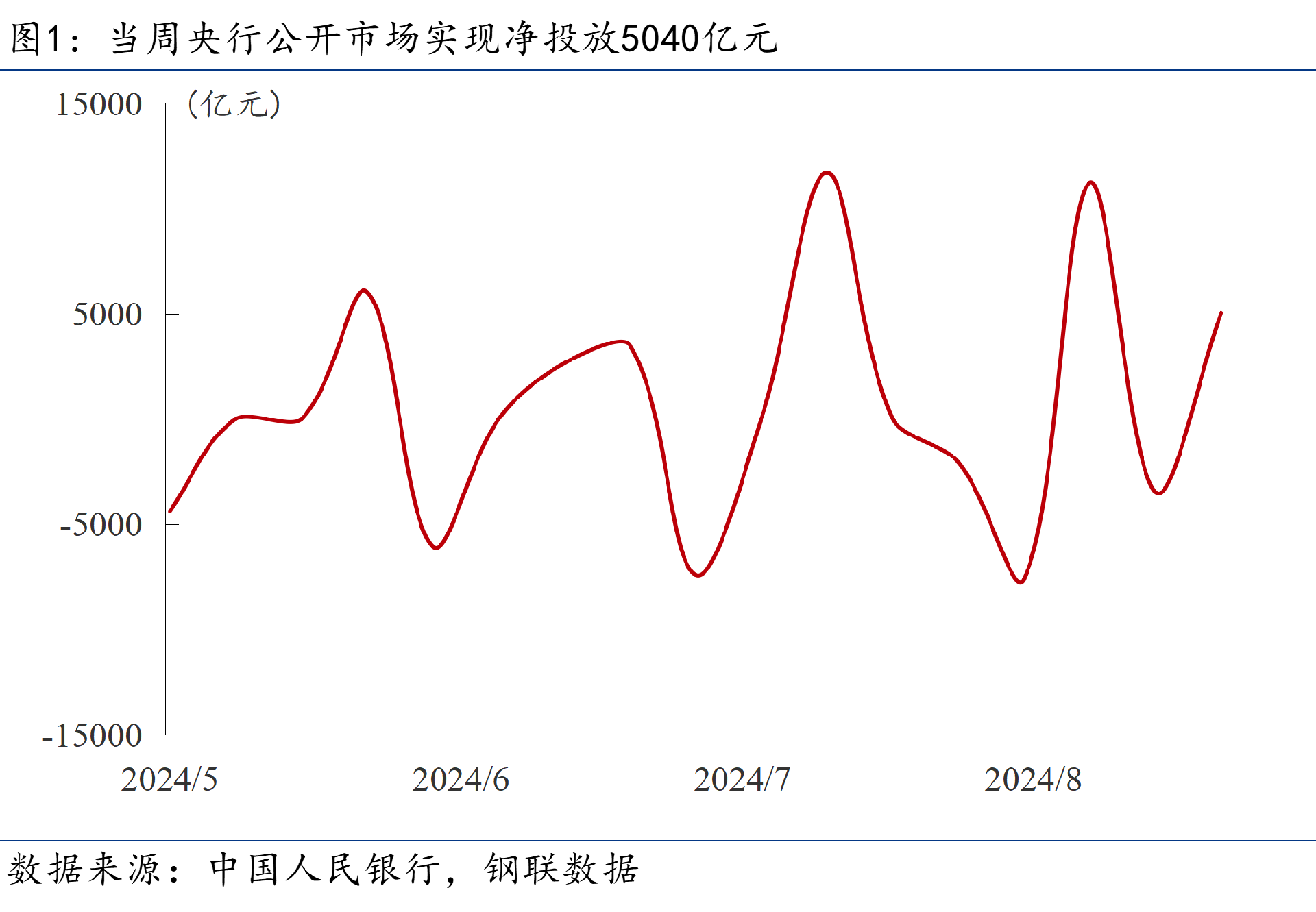Screen dimensions: 1316x912
Task: Click 钢联数据 in the source note
Action: 561,870
